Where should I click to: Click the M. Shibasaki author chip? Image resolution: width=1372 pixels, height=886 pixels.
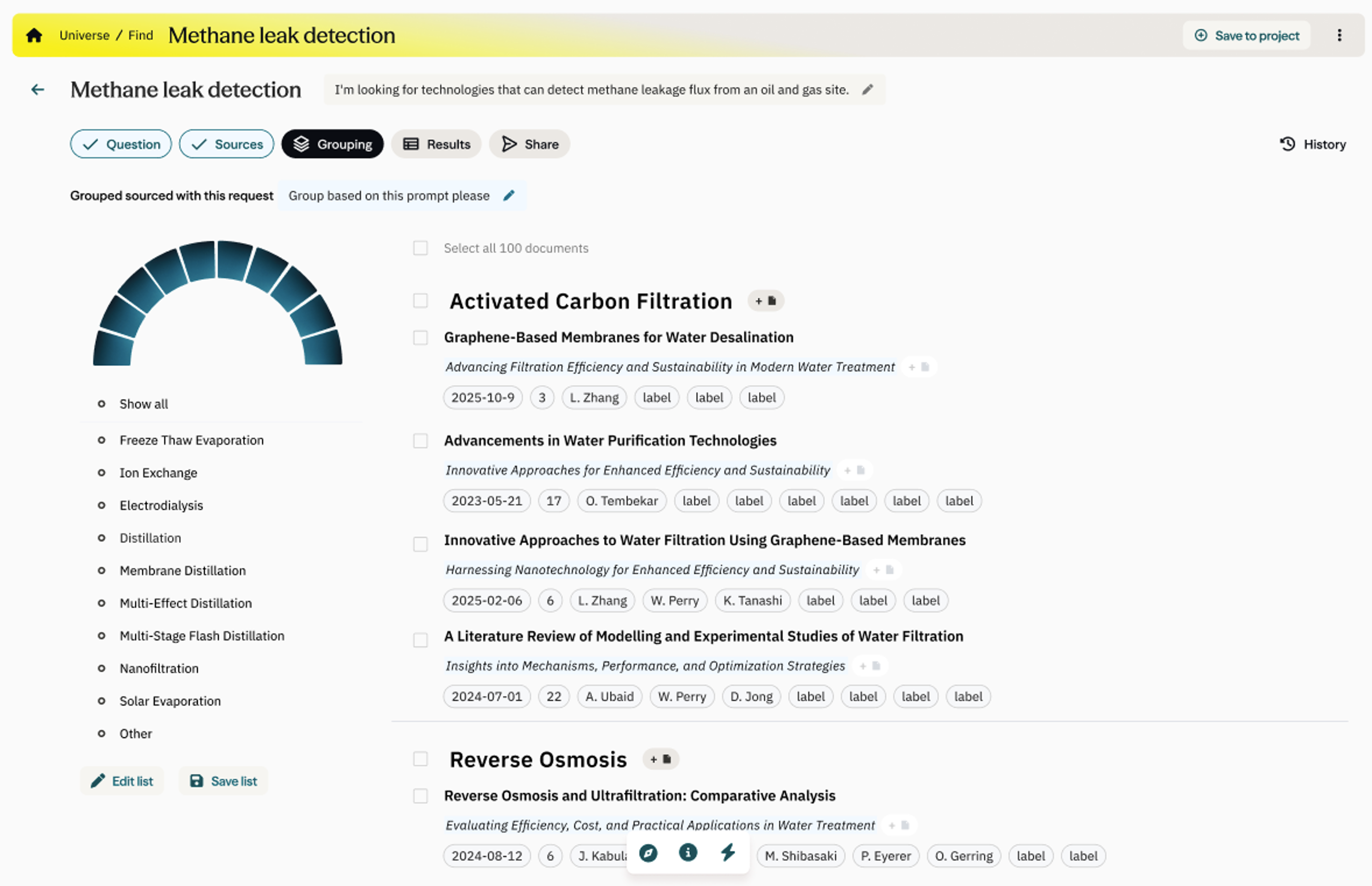(x=800, y=856)
